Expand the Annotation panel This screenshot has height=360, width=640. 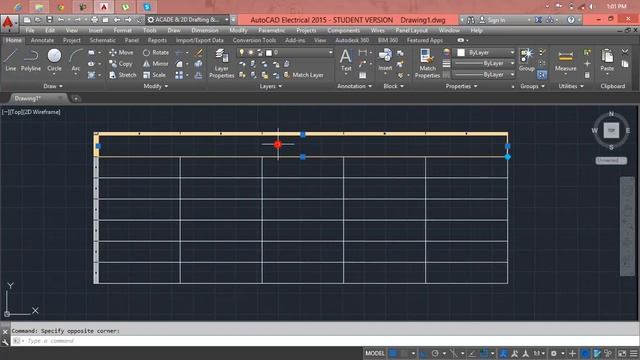click(354, 86)
